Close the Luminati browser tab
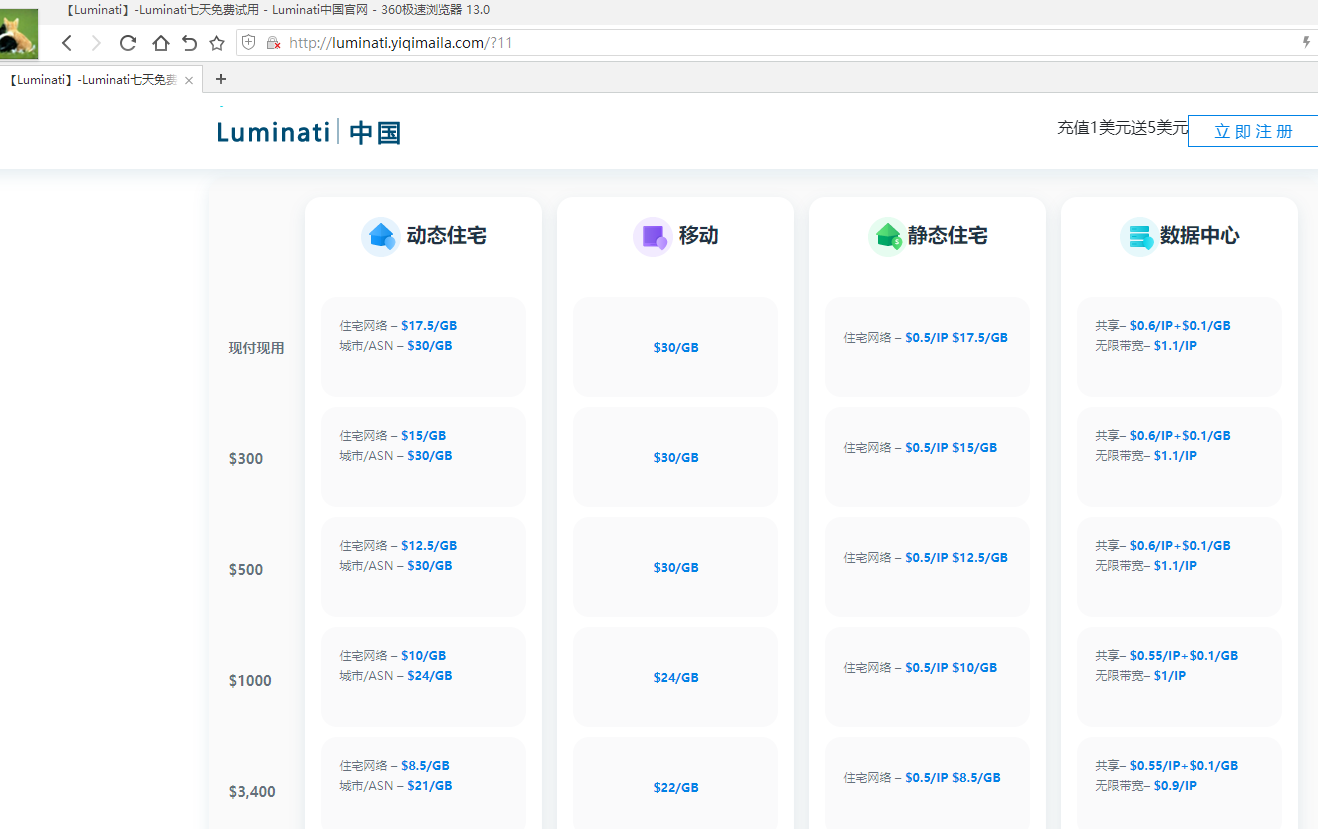 coord(189,80)
